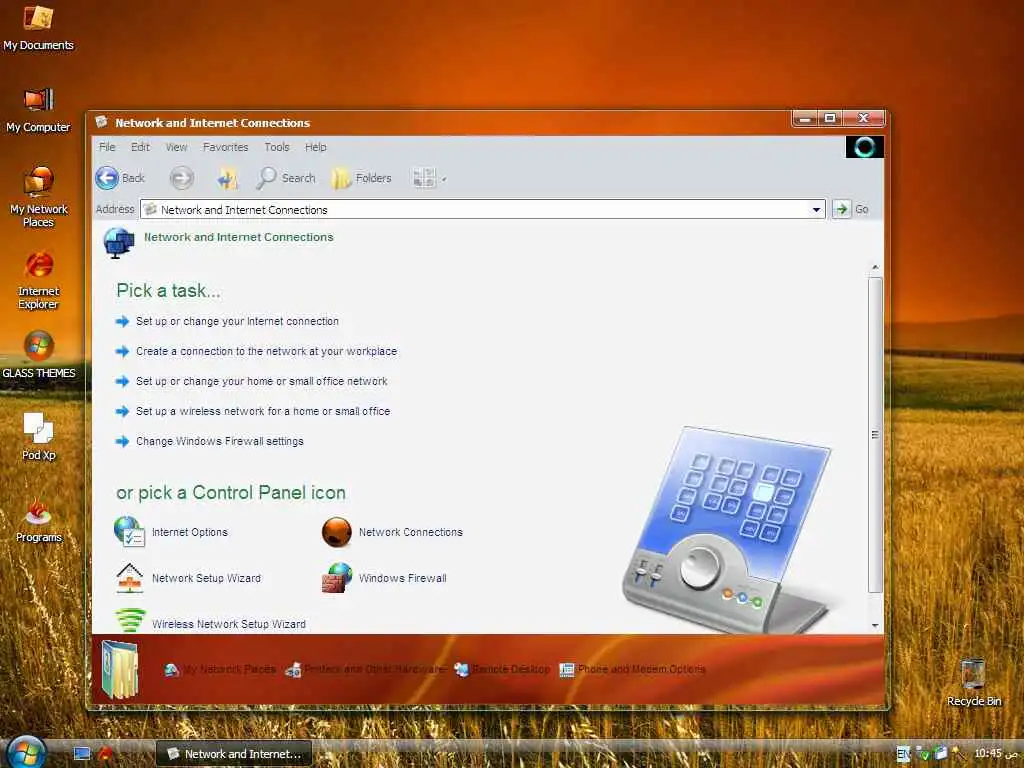
Task: Toggle the Folders pane
Action: click(x=362, y=178)
